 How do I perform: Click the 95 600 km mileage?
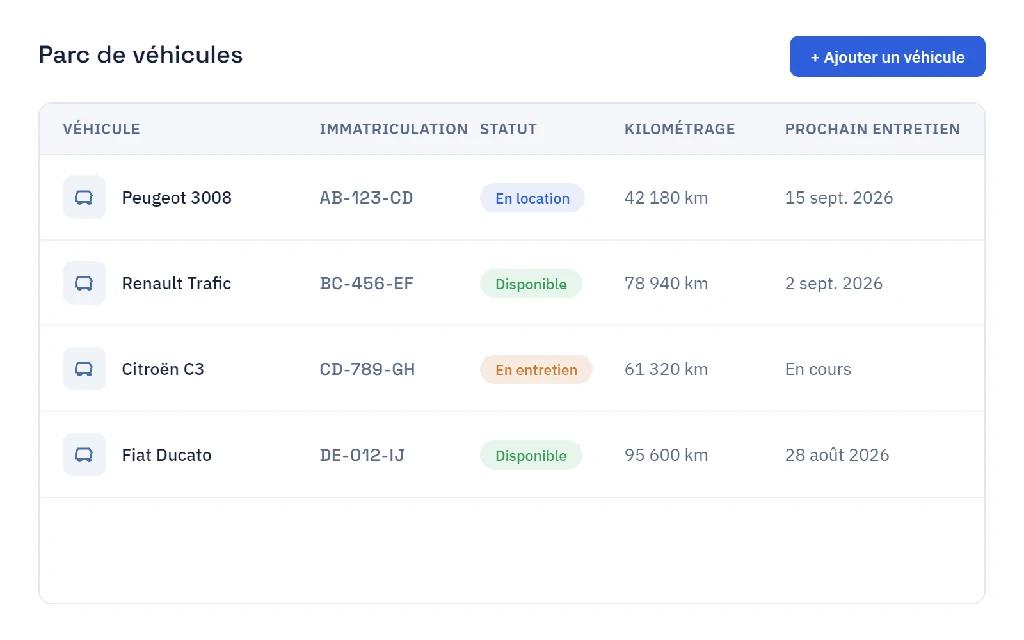(666, 455)
